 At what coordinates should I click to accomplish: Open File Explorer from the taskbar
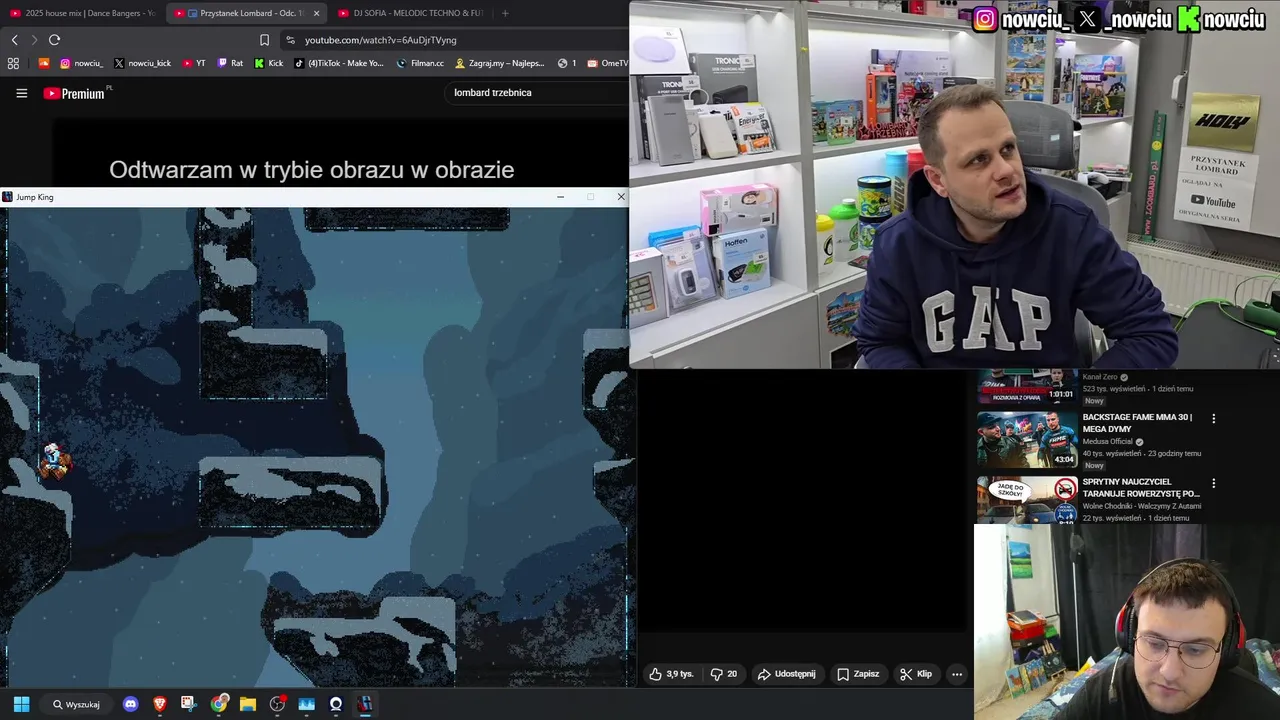pyautogui.click(x=248, y=704)
